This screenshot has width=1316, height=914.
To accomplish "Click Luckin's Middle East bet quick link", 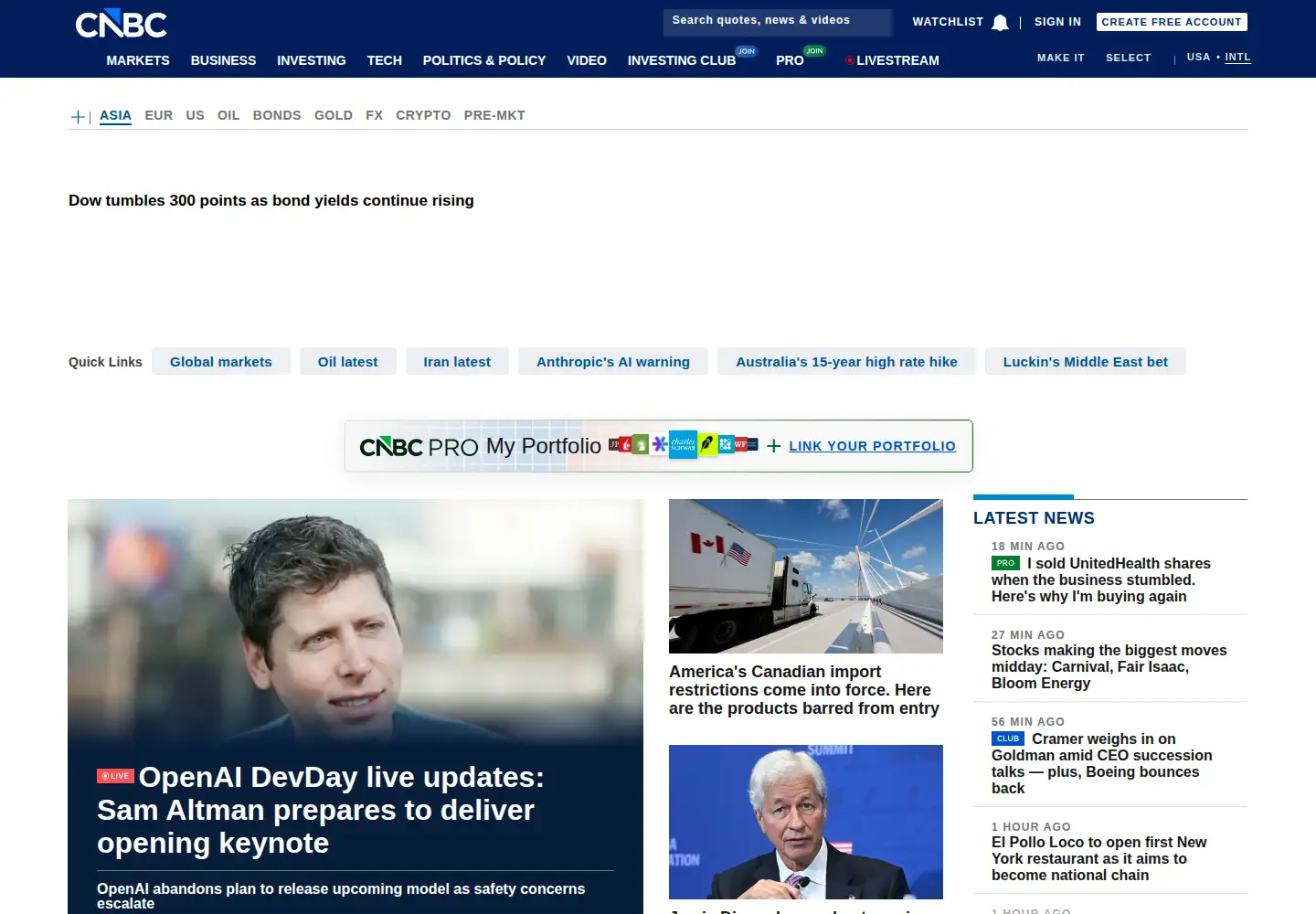I will click(x=1086, y=361).
